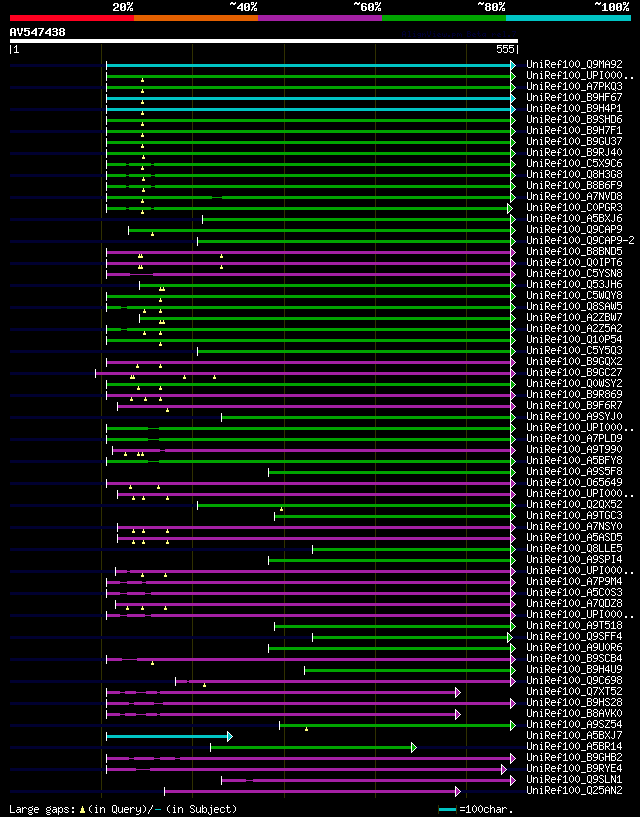Click the query end position 555
The image size is (640, 817).
(506, 49)
